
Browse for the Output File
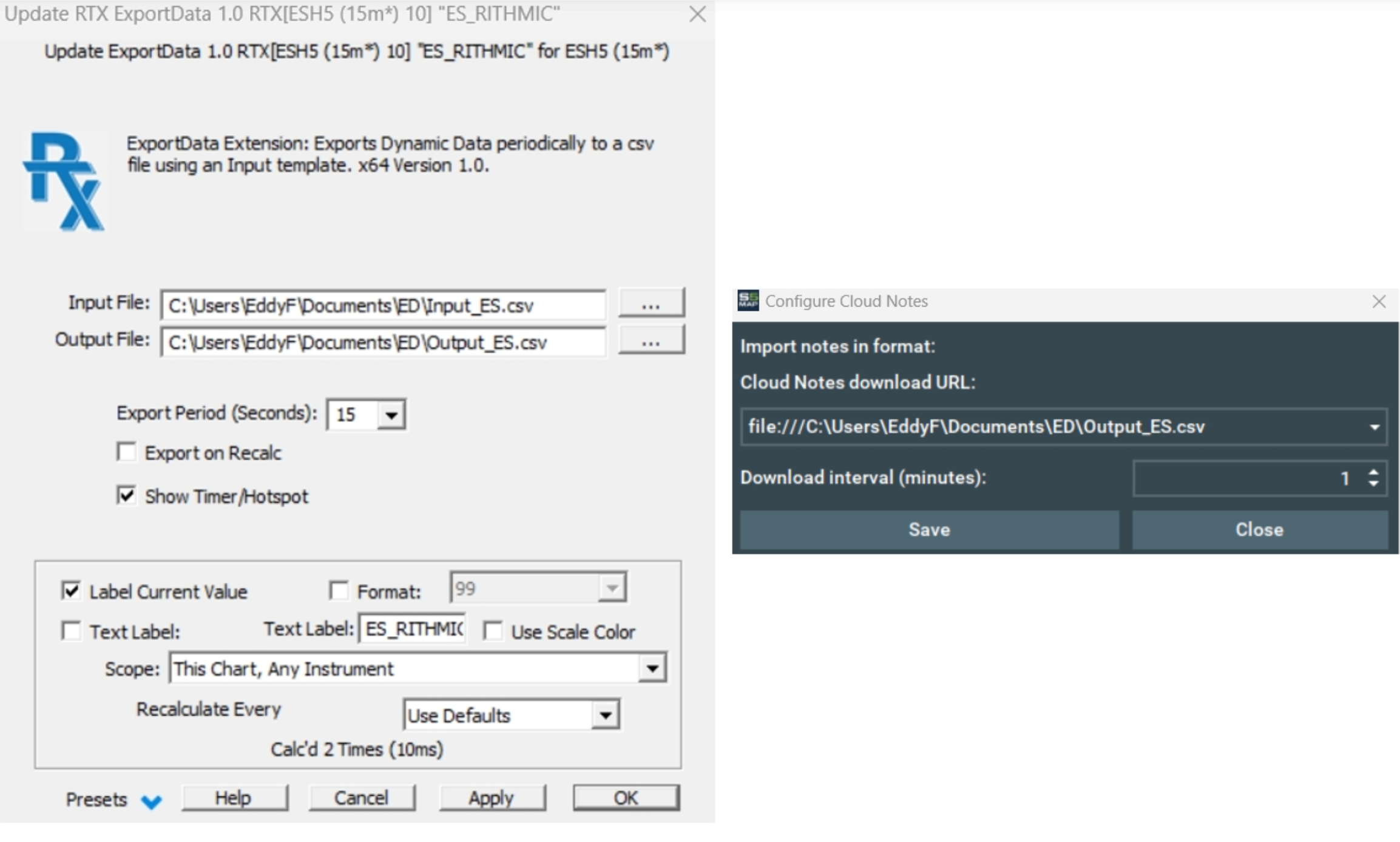pyautogui.click(x=651, y=341)
